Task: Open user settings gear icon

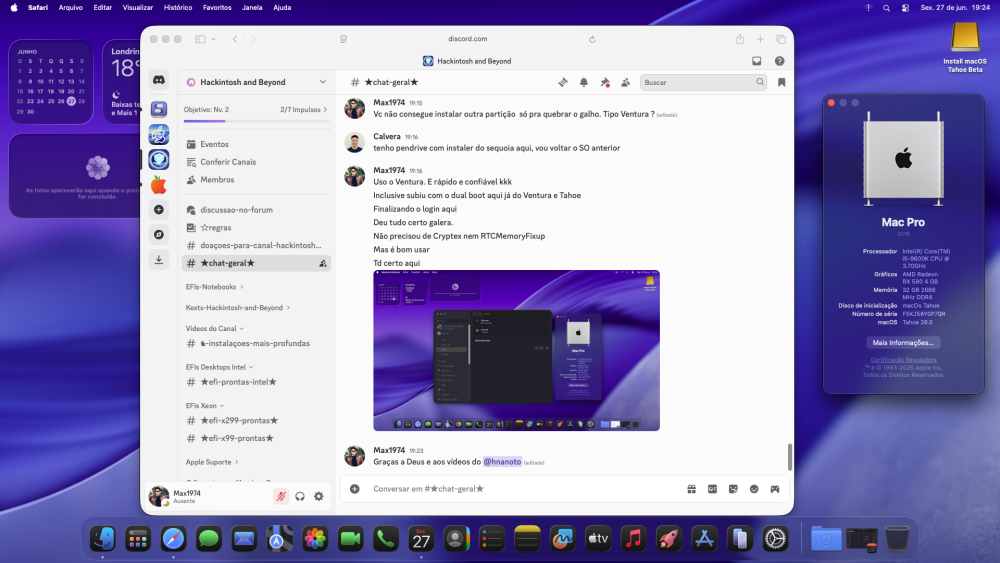Action: click(x=319, y=496)
